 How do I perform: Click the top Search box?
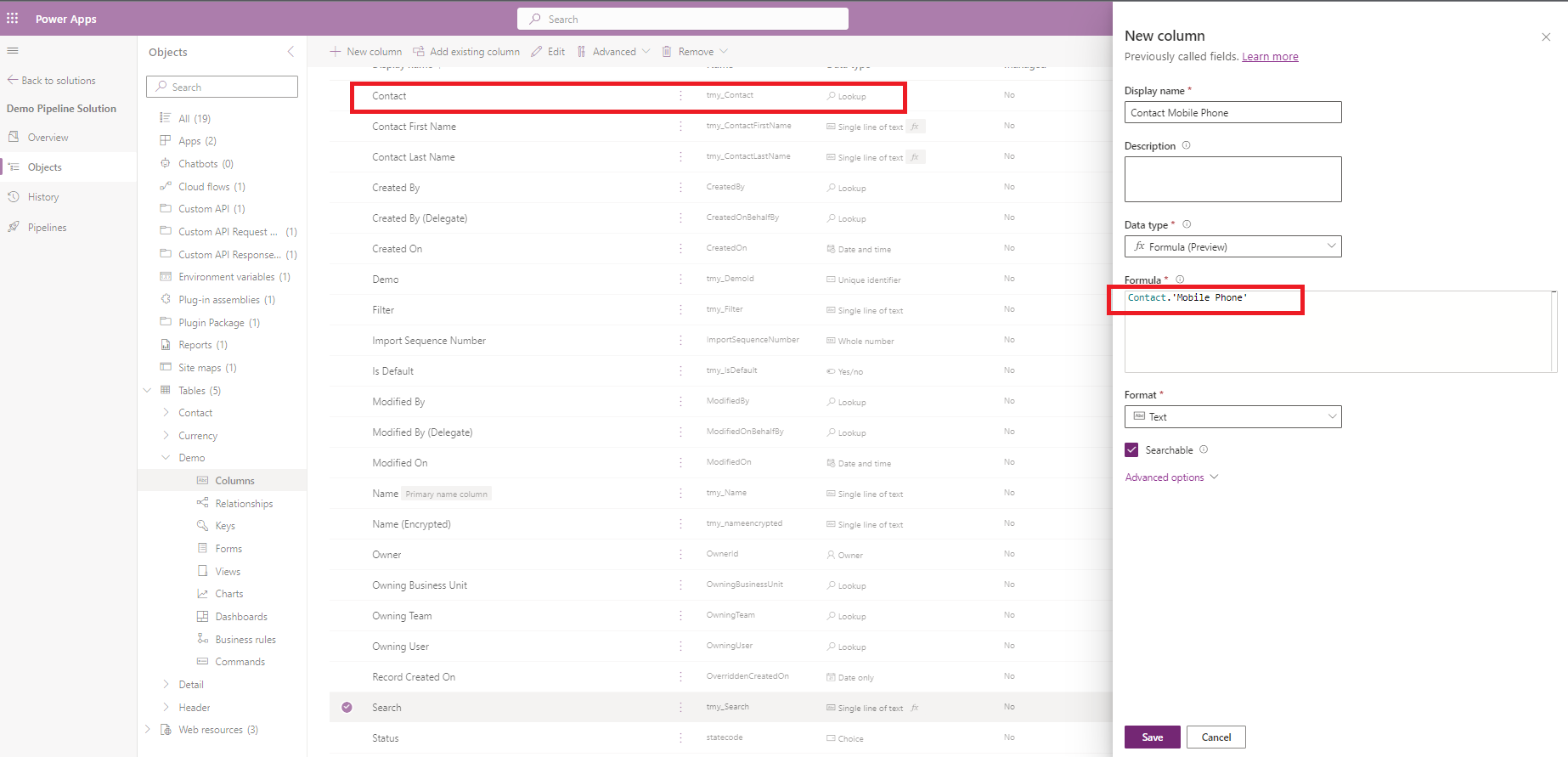coord(683,19)
